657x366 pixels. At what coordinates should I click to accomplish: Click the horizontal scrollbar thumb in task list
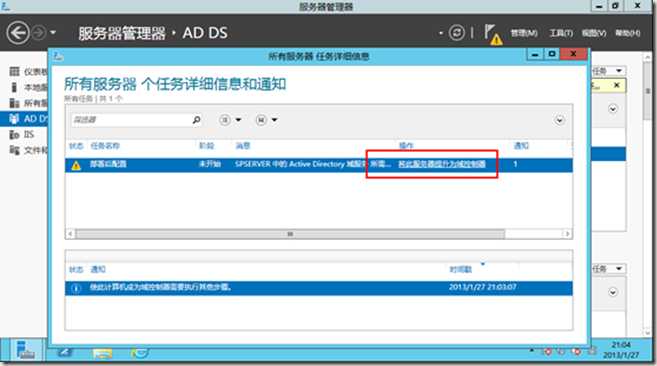tap(290, 234)
